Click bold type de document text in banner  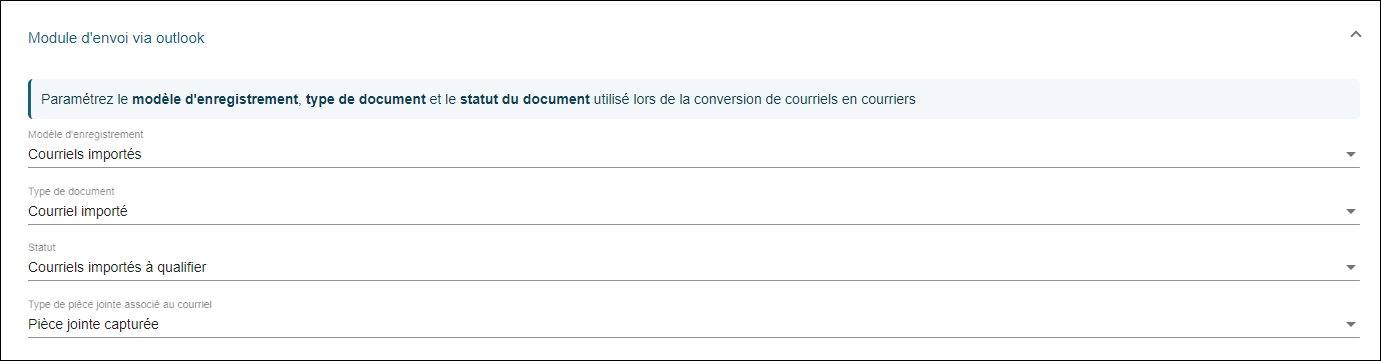(x=366, y=99)
